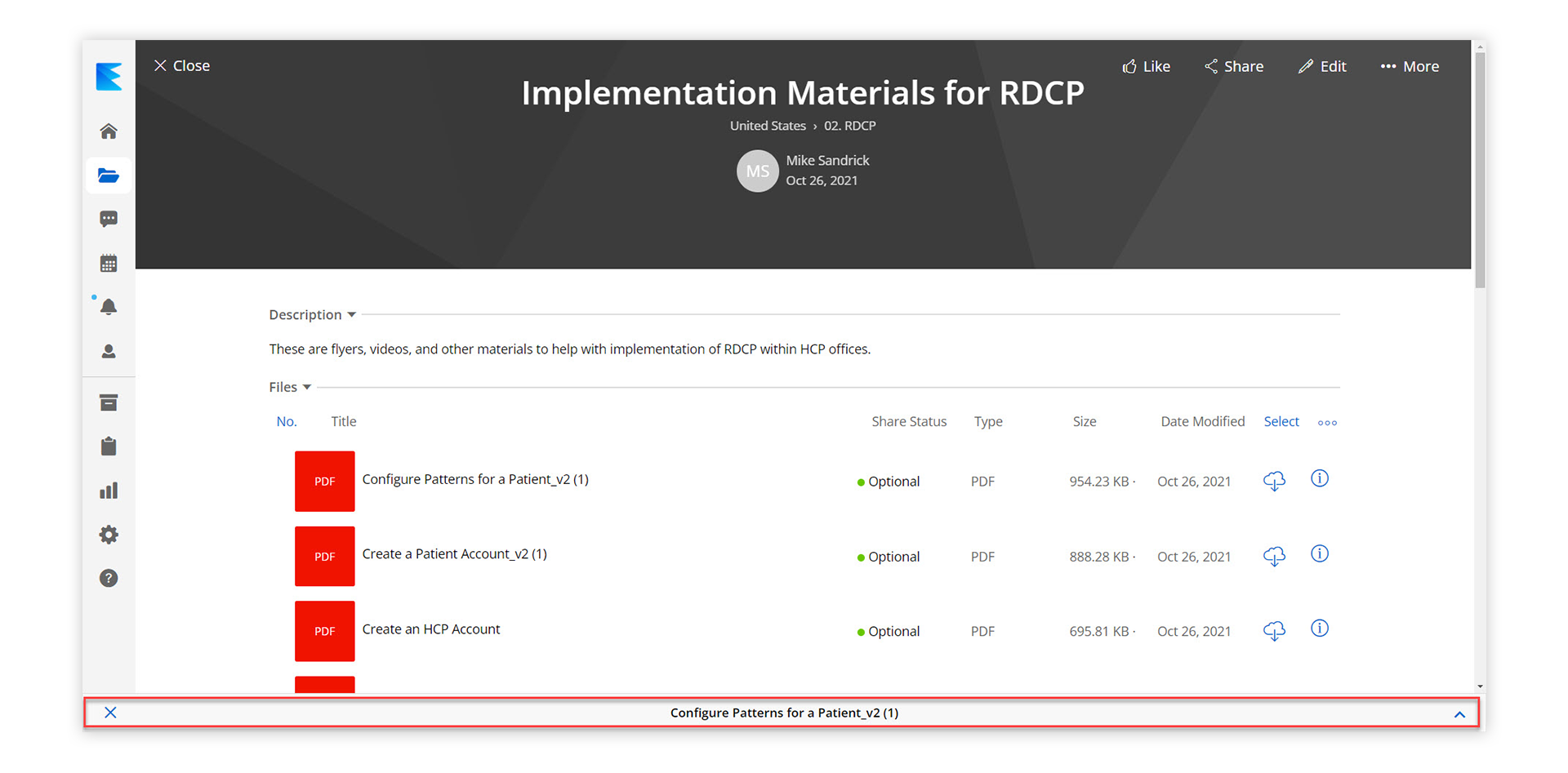Download Configure Patterns for a Patient_v2 file
Screen dimensions: 1568x773
coord(1274,481)
